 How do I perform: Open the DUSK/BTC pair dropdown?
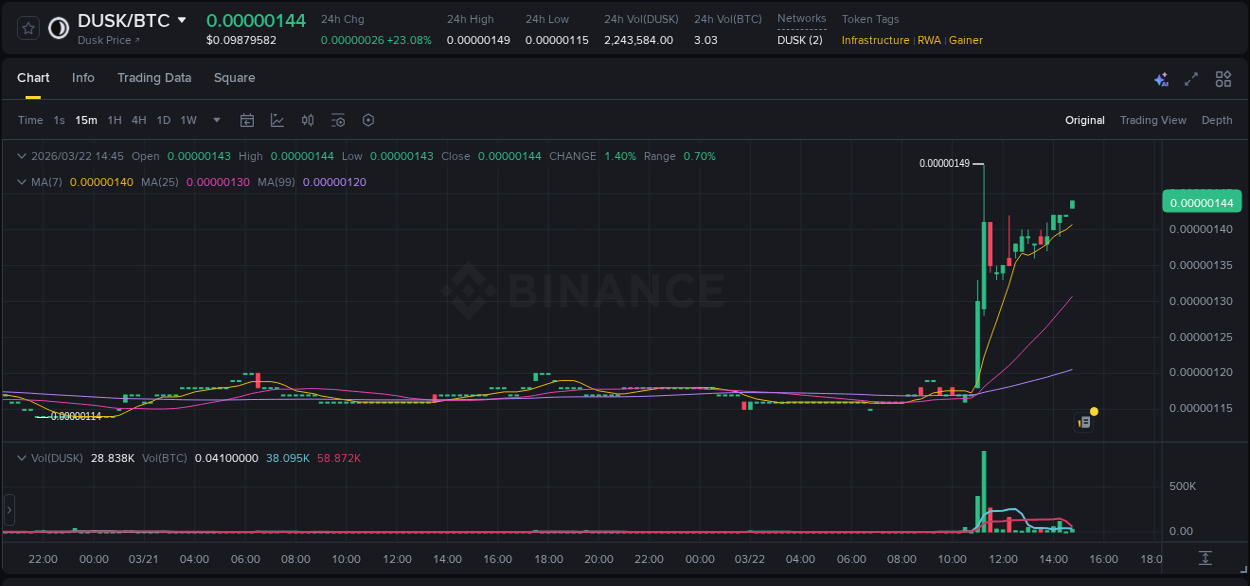click(181, 19)
